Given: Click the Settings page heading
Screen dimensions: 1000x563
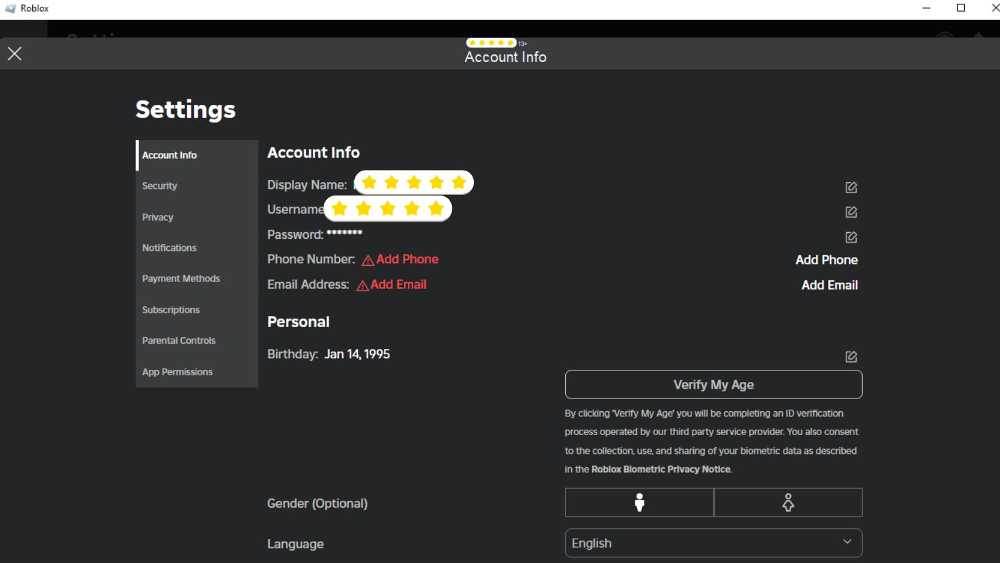Looking at the screenshot, I should [x=186, y=110].
